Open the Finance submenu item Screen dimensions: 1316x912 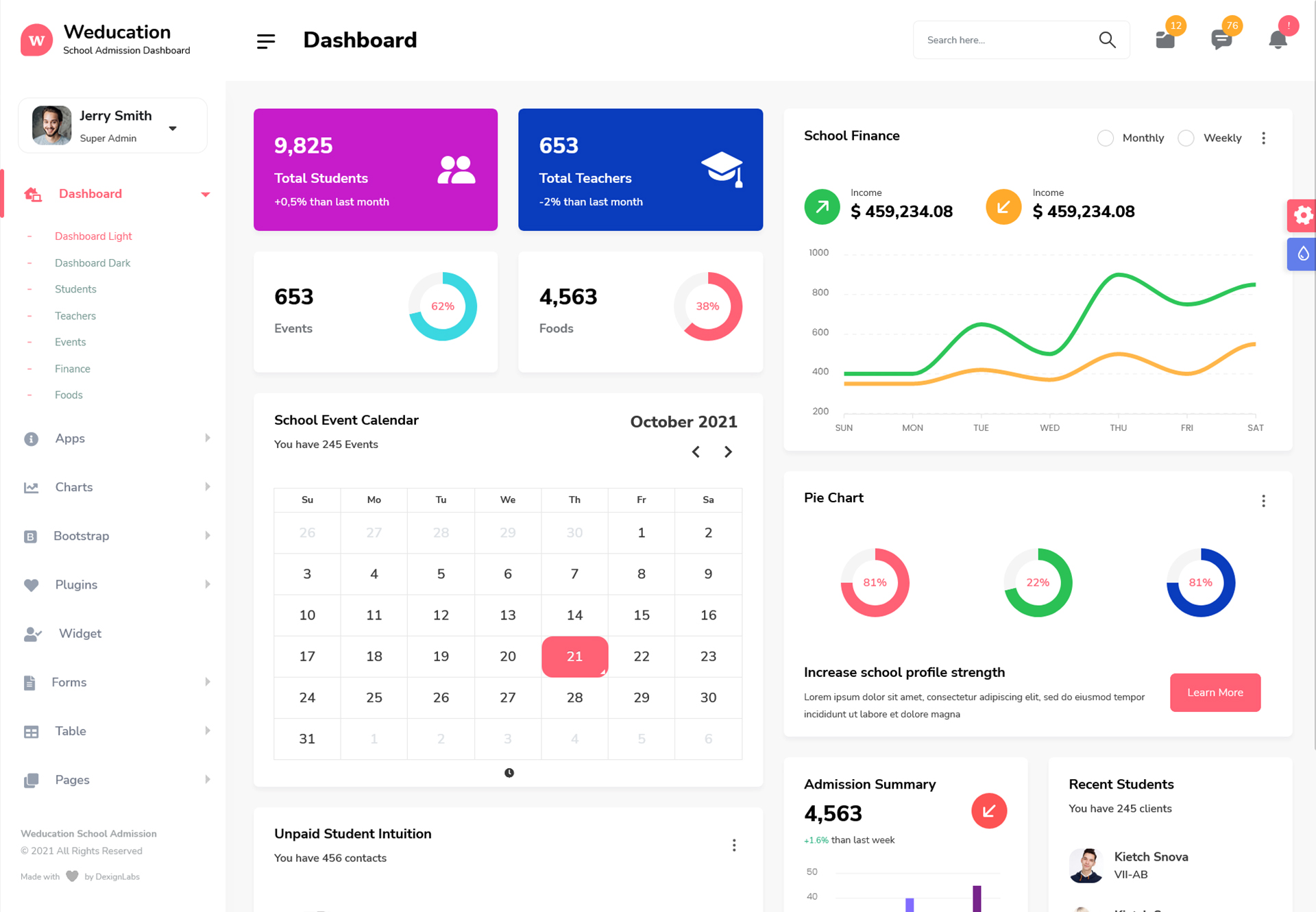(72, 369)
